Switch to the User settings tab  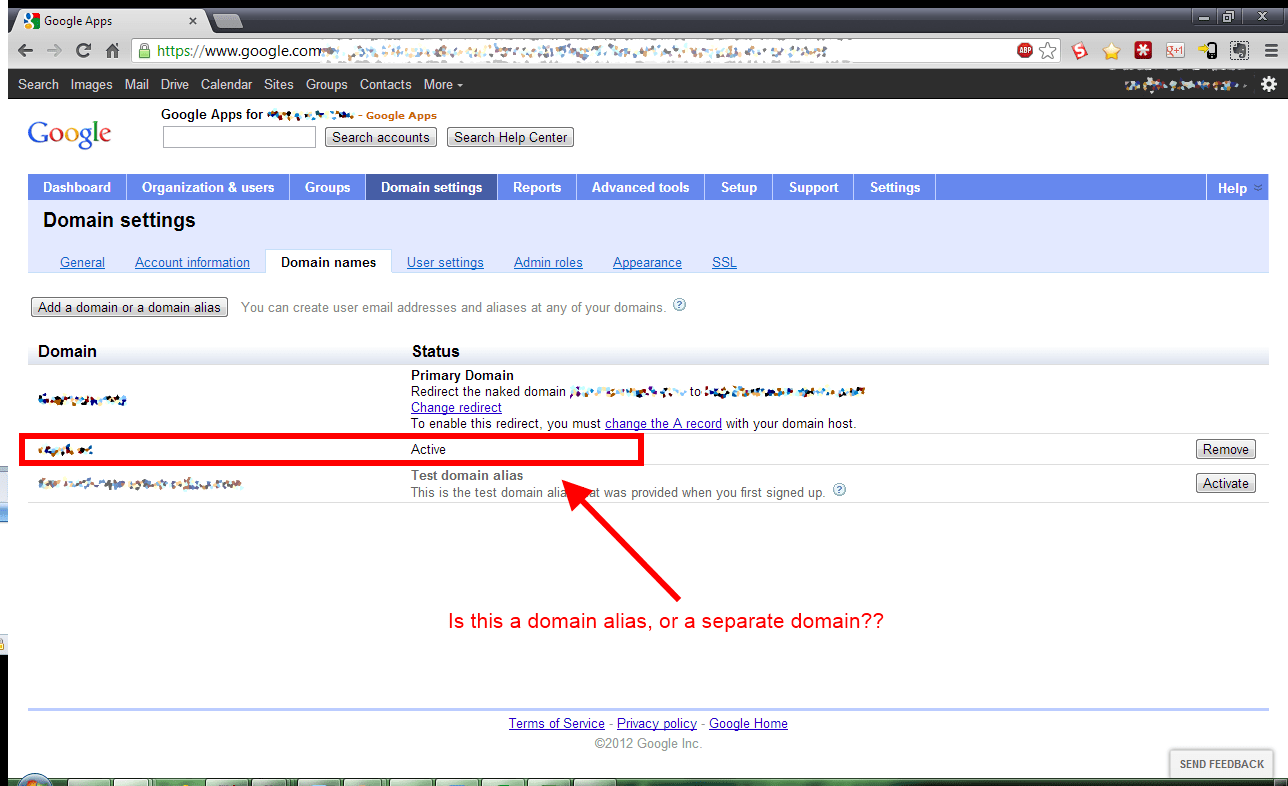445,262
